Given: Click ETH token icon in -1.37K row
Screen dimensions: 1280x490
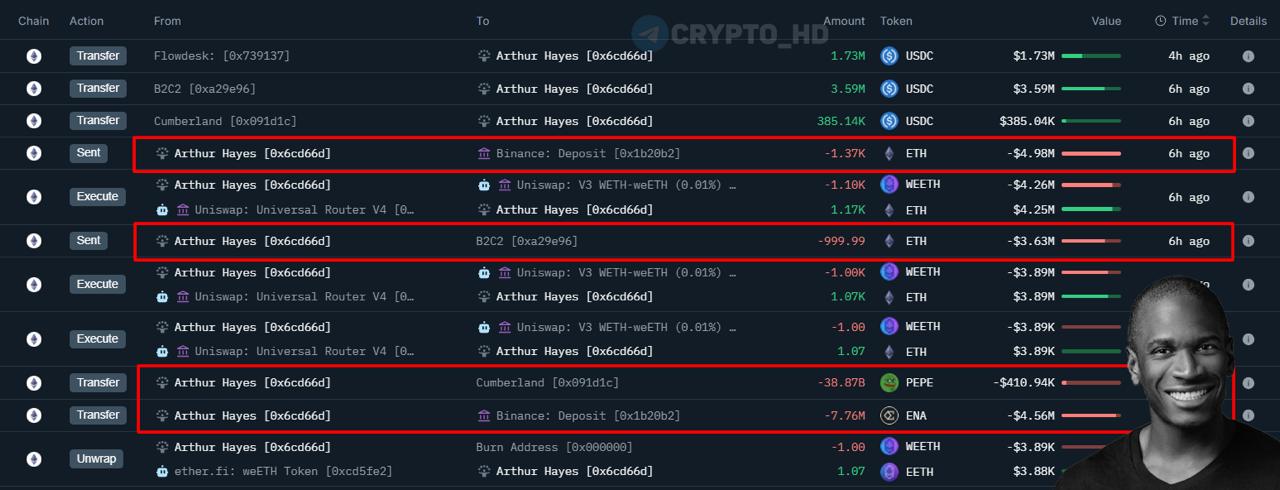Looking at the screenshot, I should point(889,153).
